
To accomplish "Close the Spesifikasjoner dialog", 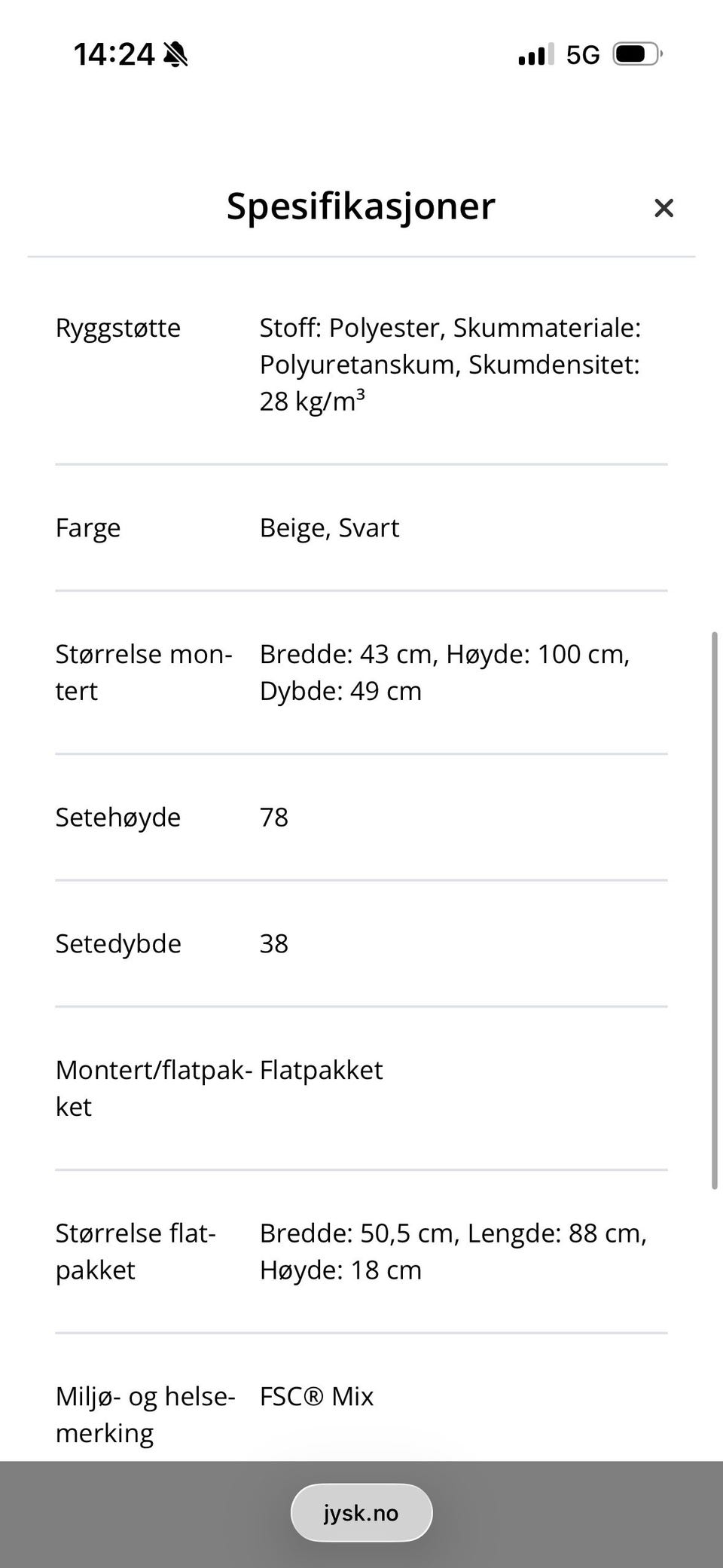I will pos(664,208).
